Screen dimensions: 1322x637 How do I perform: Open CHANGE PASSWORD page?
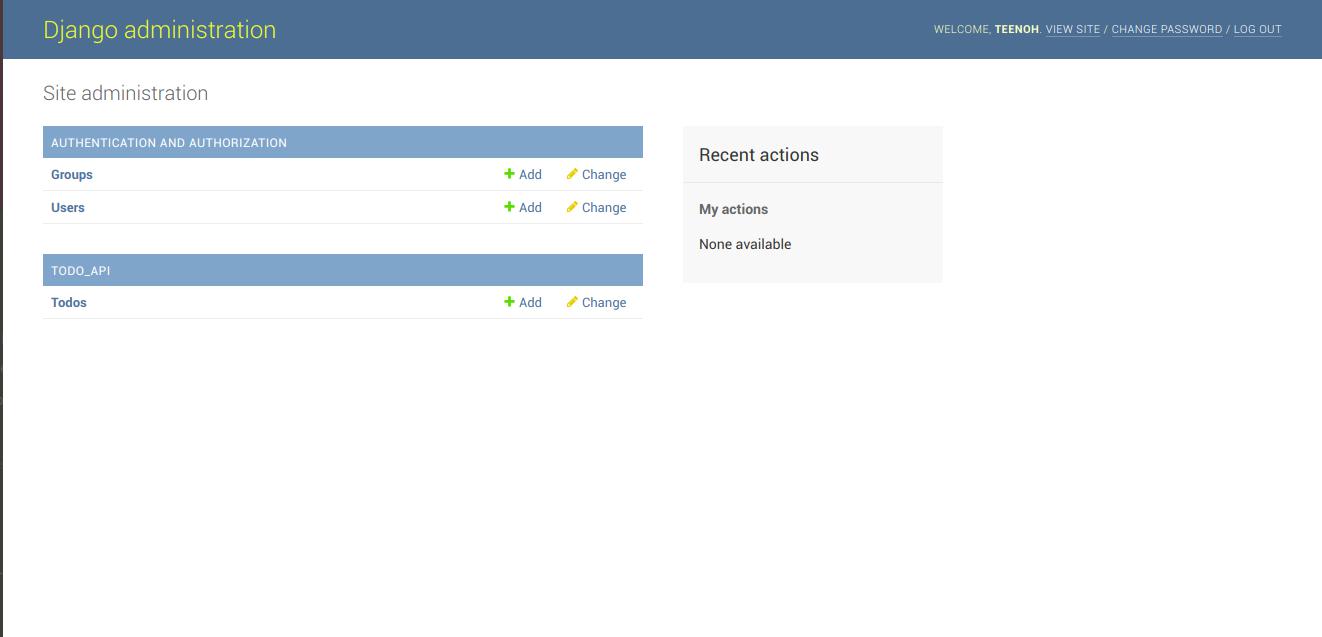point(1167,29)
